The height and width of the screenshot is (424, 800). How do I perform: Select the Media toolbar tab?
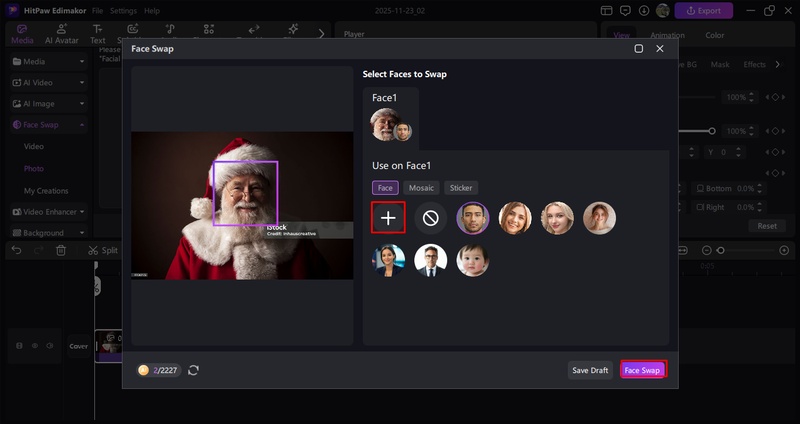[x=22, y=34]
